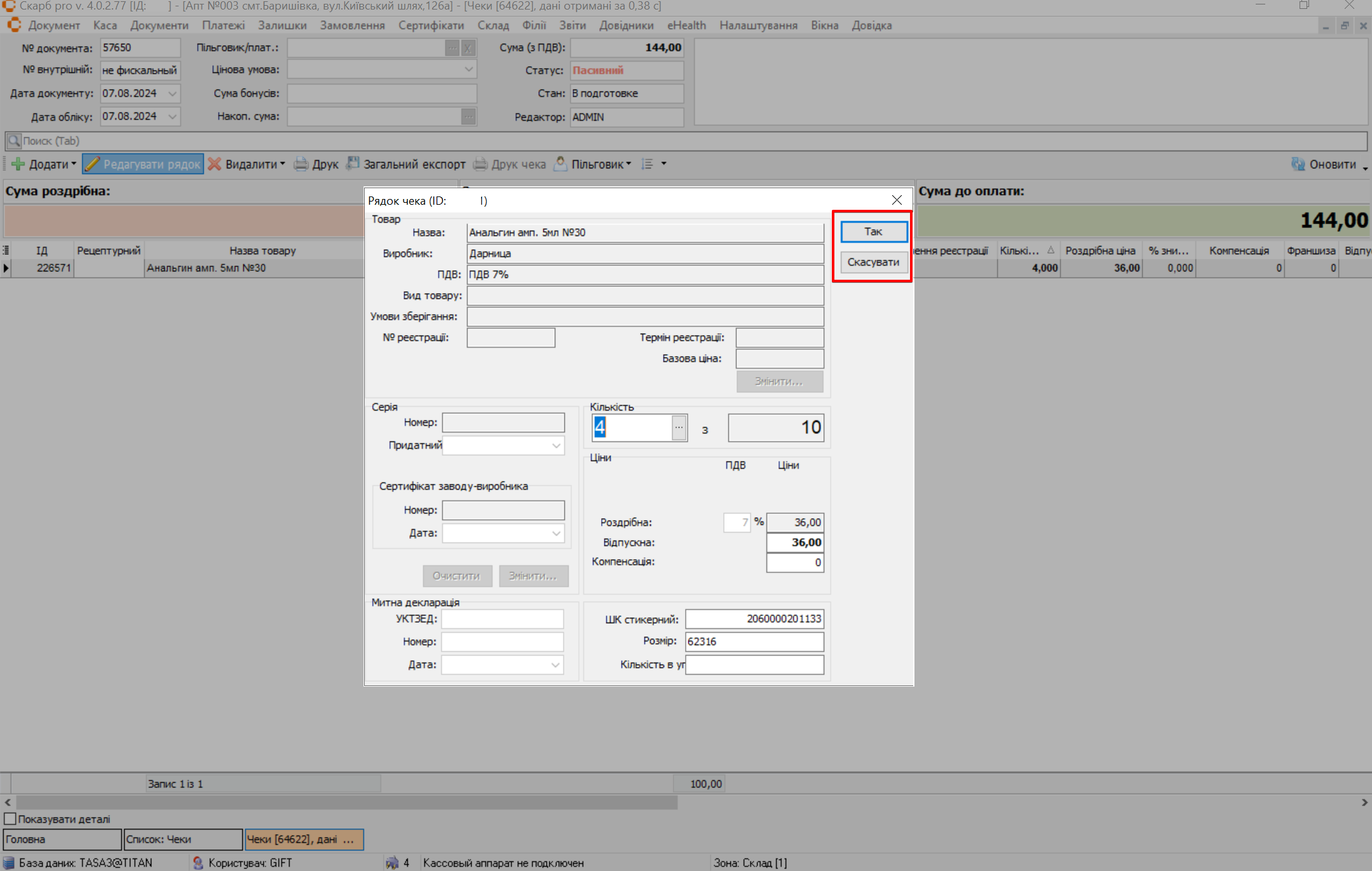Click the search magnifier icon
Image resolution: width=1372 pixels, height=871 pixels.
[14, 141]
